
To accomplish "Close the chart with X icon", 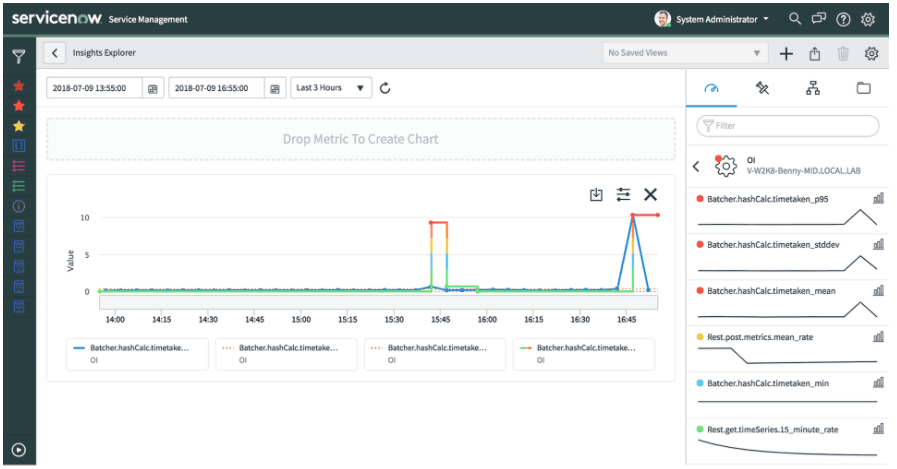I will tap(650, 194).
